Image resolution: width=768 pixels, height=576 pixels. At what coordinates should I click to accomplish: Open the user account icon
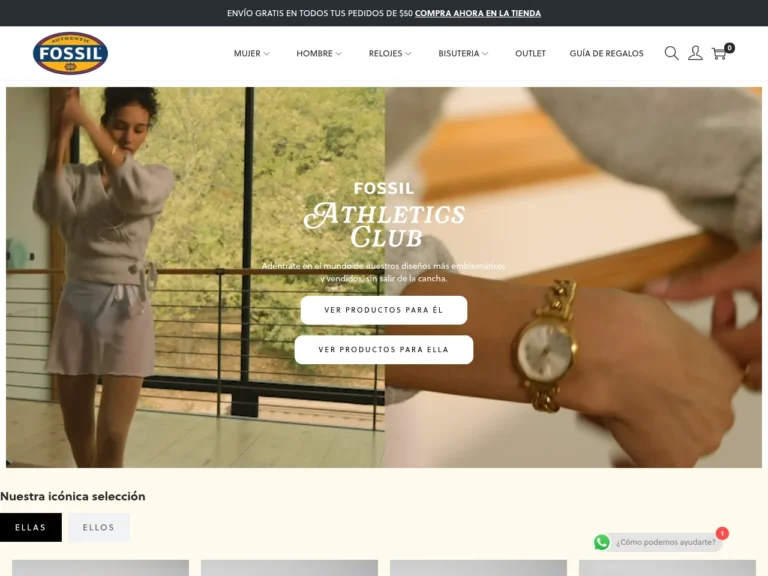point(695,53)
